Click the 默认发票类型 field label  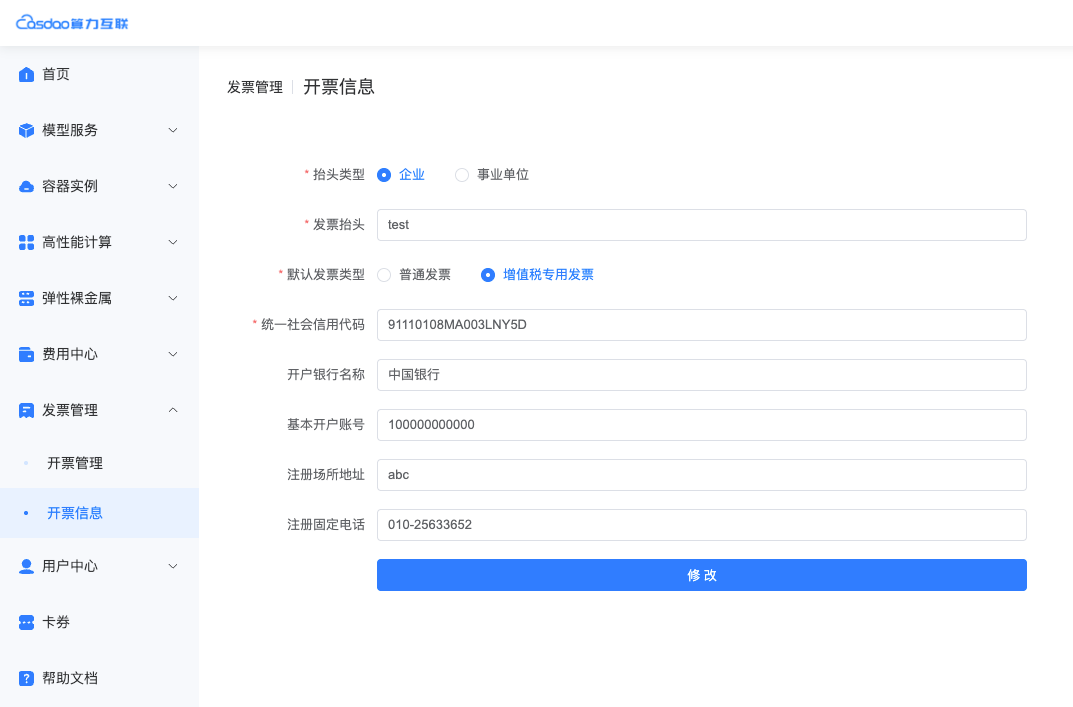pyautogui.click(x=326, y=274)
